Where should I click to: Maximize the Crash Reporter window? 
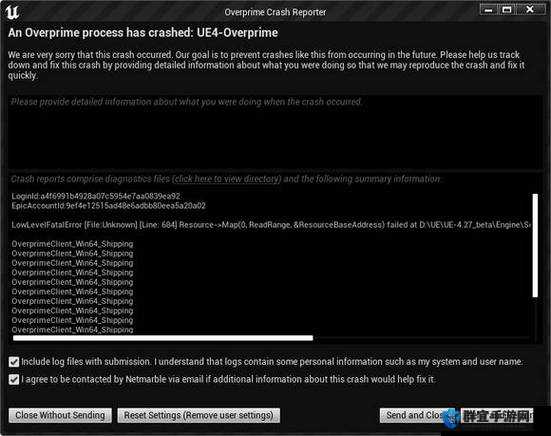[507, 10]
